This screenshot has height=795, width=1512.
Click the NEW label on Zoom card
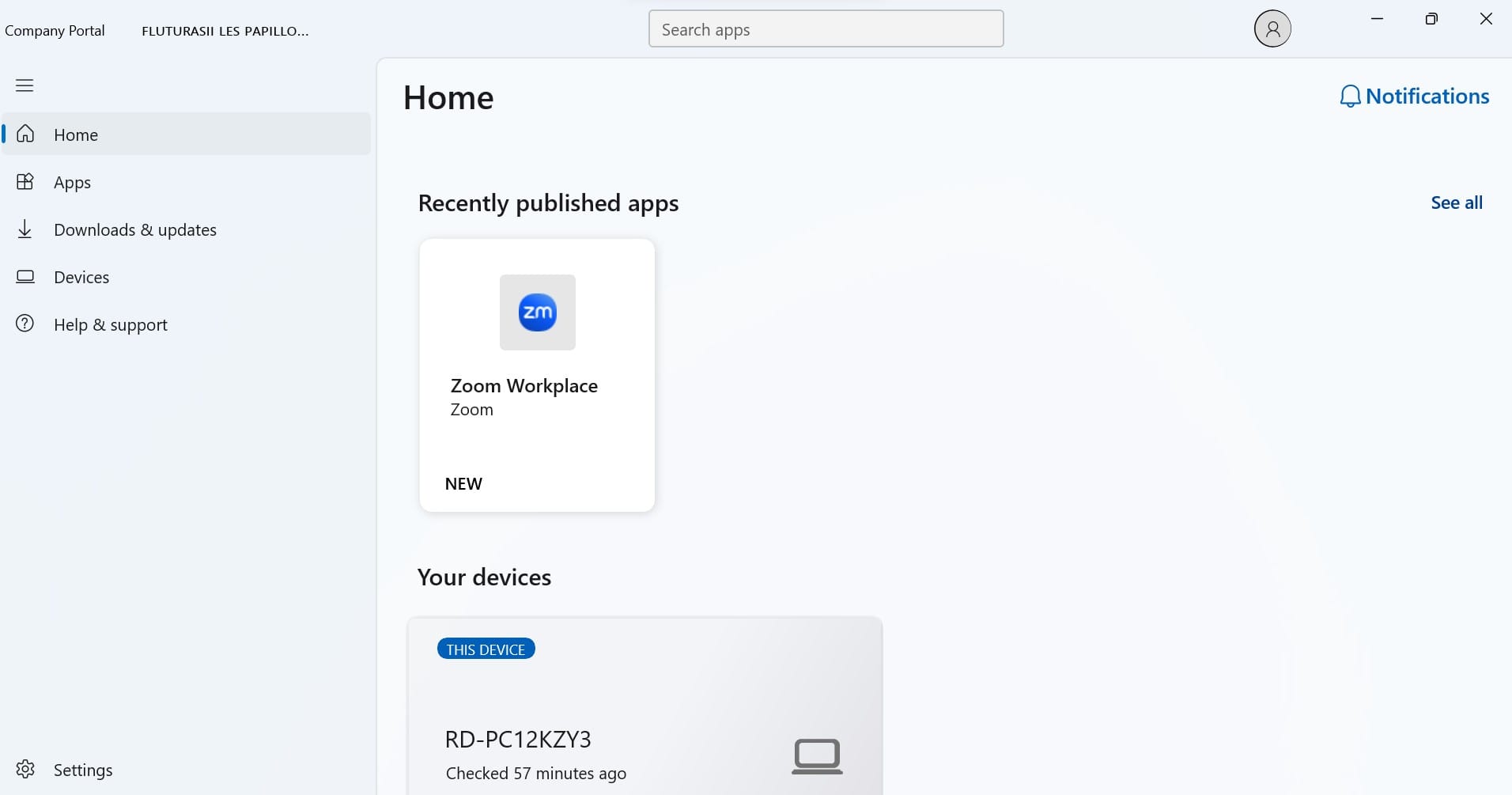[463, 484]
